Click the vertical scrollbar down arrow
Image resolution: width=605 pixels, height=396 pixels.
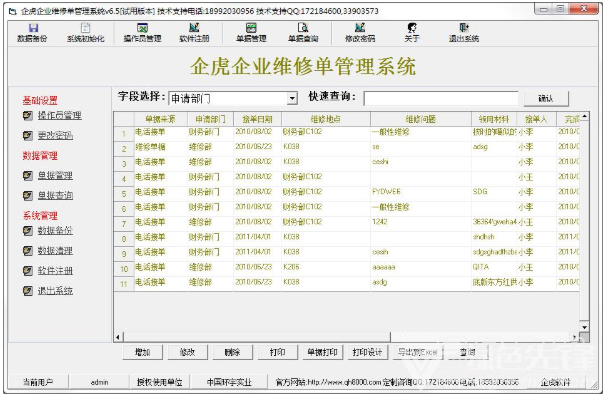click(584, 327)
